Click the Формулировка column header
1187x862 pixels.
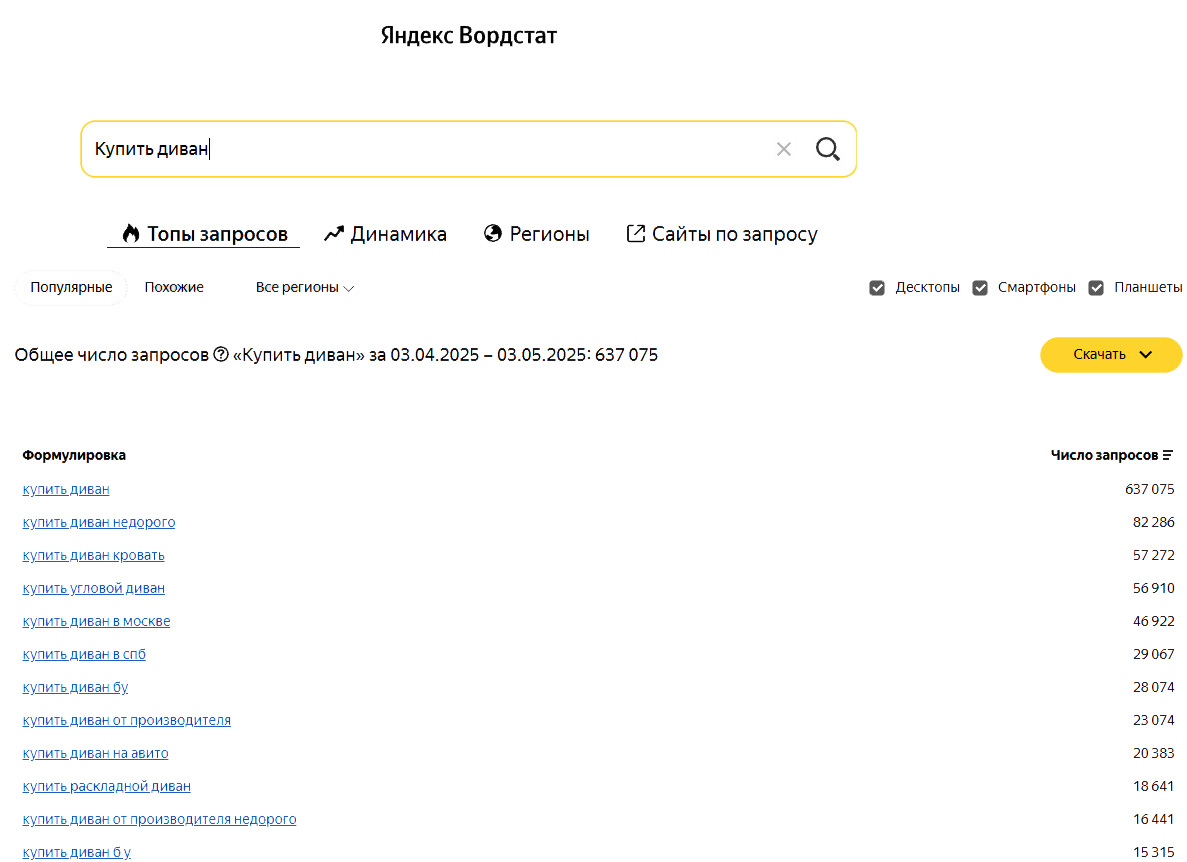(74, 455)
